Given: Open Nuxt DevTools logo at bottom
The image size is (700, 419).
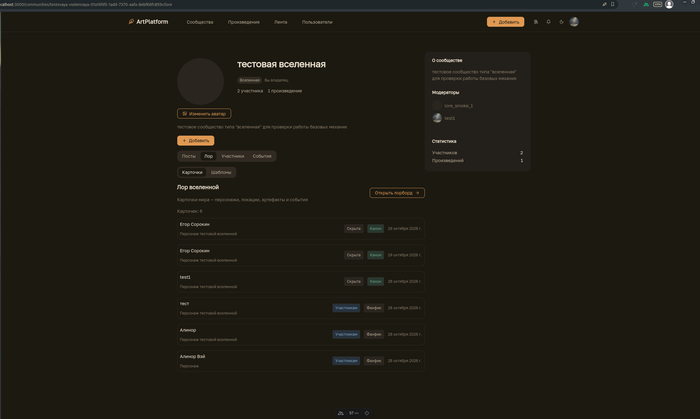Looking at the screenshot, I should click(x=341, y=413).
